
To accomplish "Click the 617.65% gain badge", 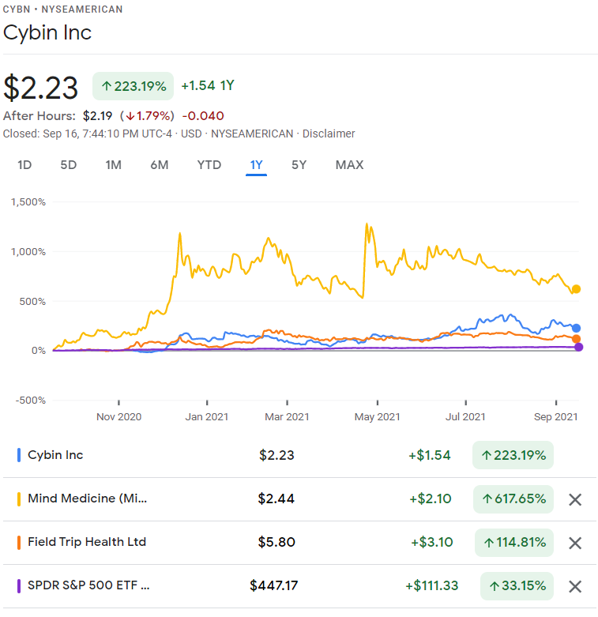I will [x=513, y=499].
